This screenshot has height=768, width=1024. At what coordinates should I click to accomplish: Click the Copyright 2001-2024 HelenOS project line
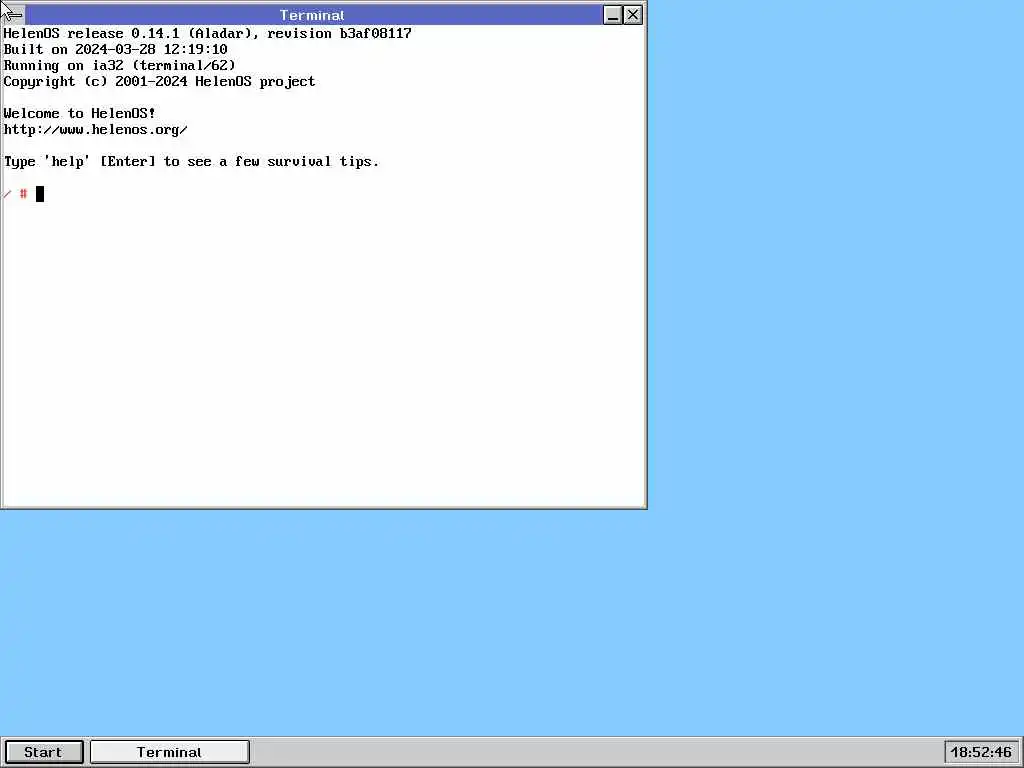coord(159,82)
